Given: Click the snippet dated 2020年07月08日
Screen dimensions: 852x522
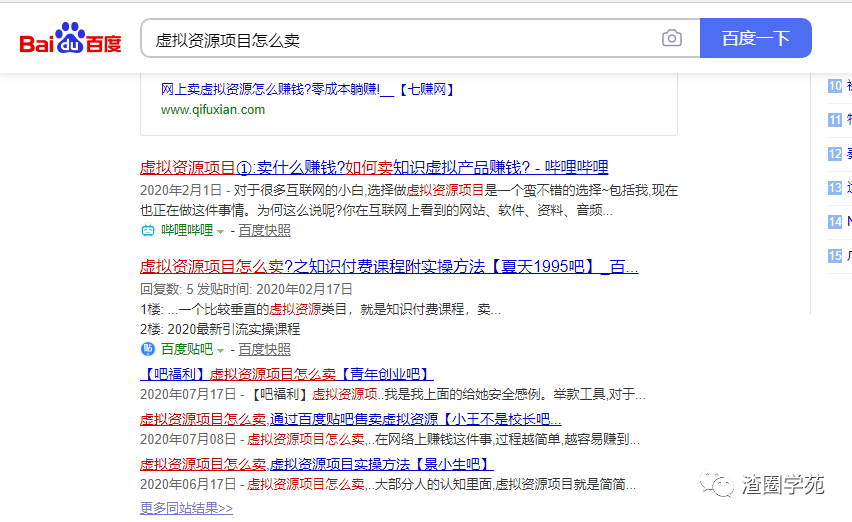Looking at the screenshot, I should pyautogui.click(x=390, y=439).
